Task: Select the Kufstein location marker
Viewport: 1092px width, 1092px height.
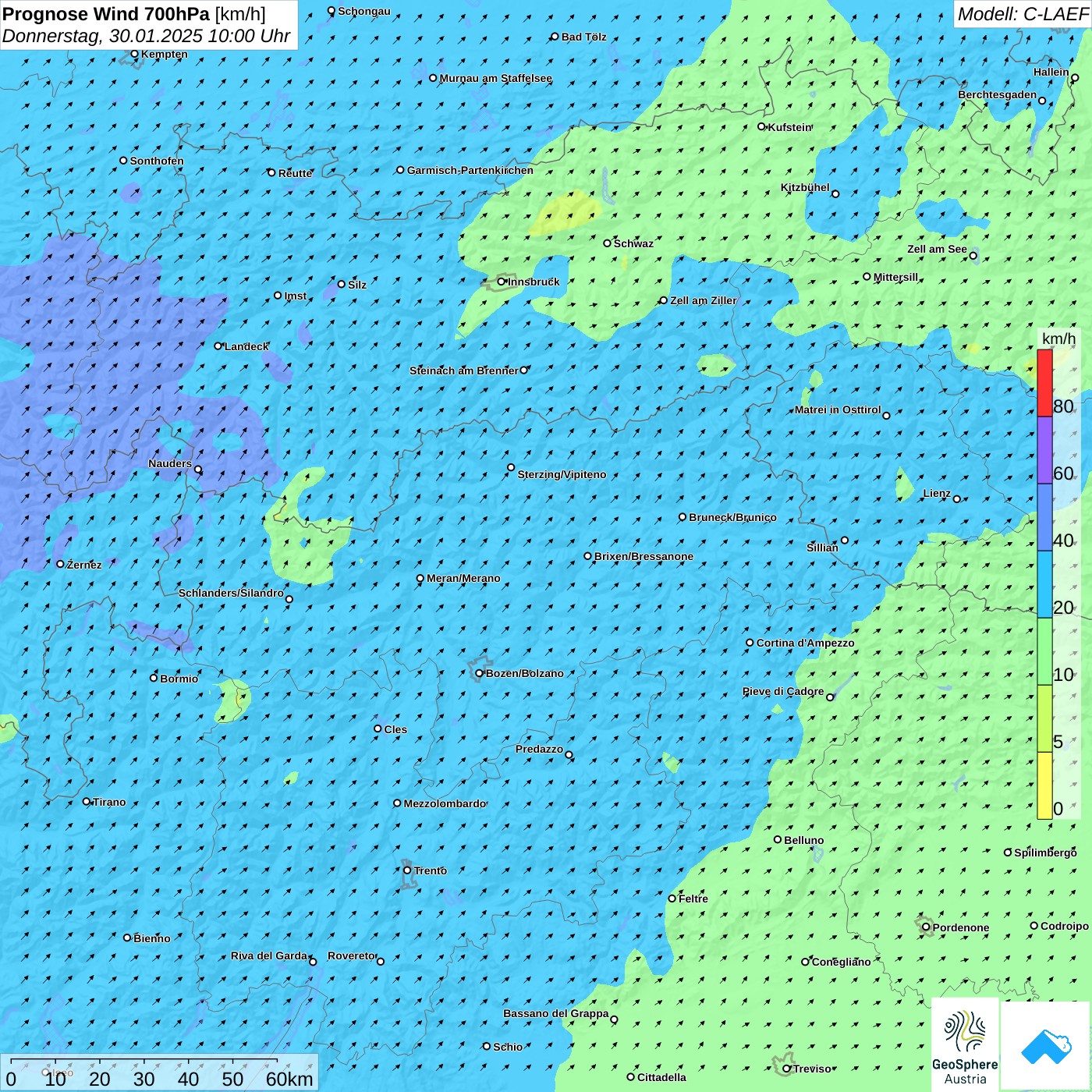Action: (x=762, y=126)
